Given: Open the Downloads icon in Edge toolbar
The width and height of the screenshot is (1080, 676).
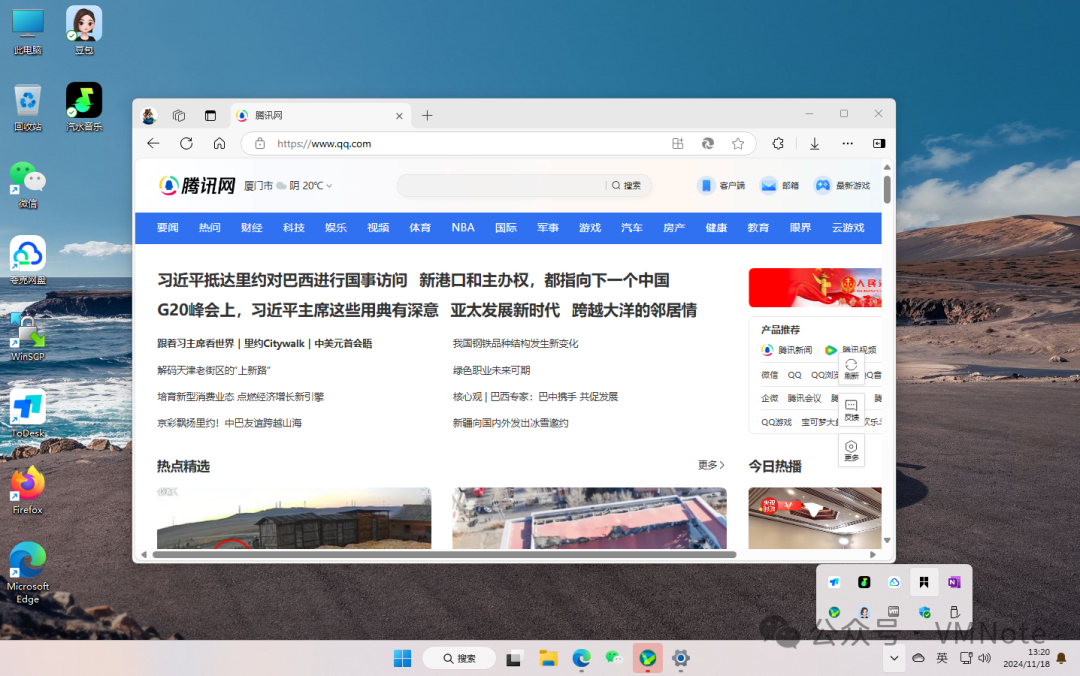Looking at the screenshot, I should point(814,143).
